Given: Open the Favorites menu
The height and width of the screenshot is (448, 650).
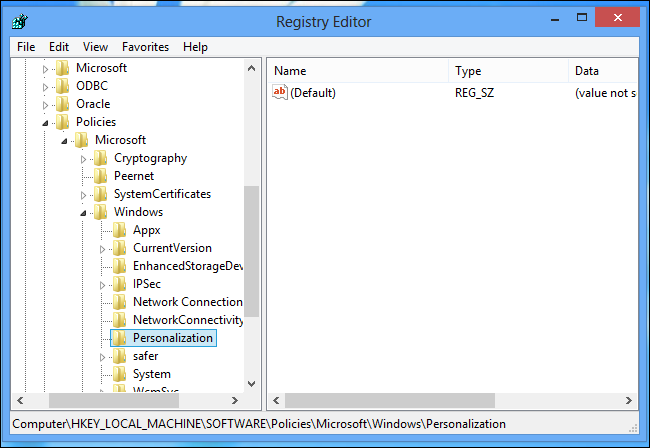Looking at the screenshot, I should click(146, 47).
